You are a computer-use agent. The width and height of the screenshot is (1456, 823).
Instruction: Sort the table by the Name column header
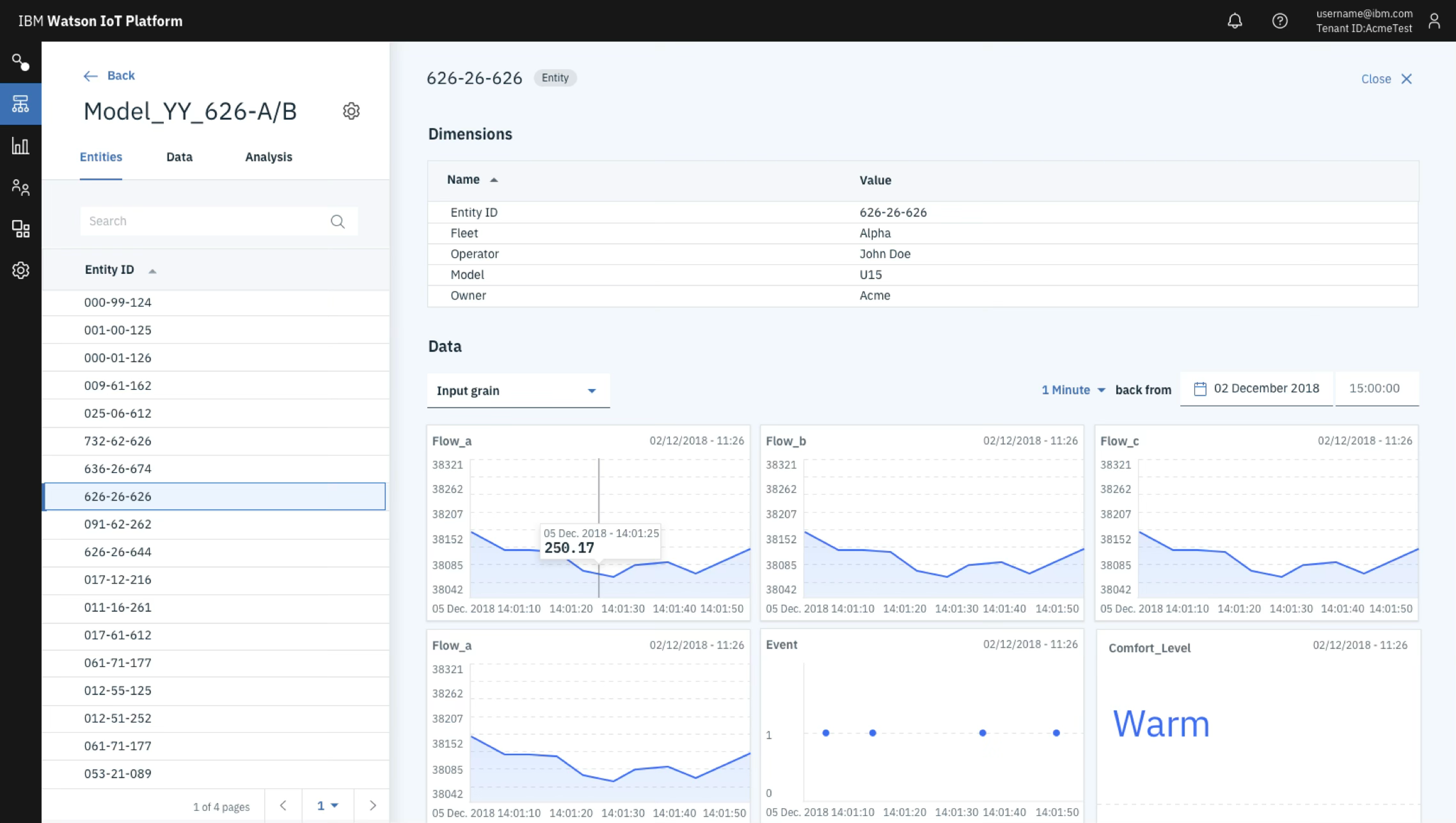471,180
